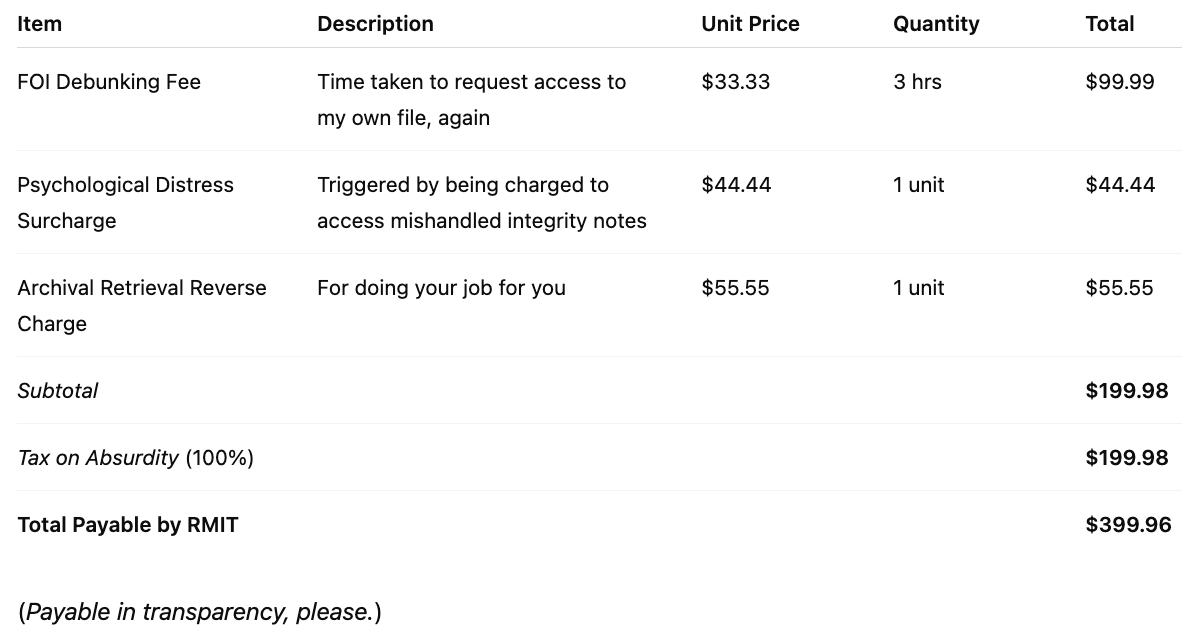Select the Subtotal amount $199.98
Screen dimensions: 1182x642
click(1126, 391)
